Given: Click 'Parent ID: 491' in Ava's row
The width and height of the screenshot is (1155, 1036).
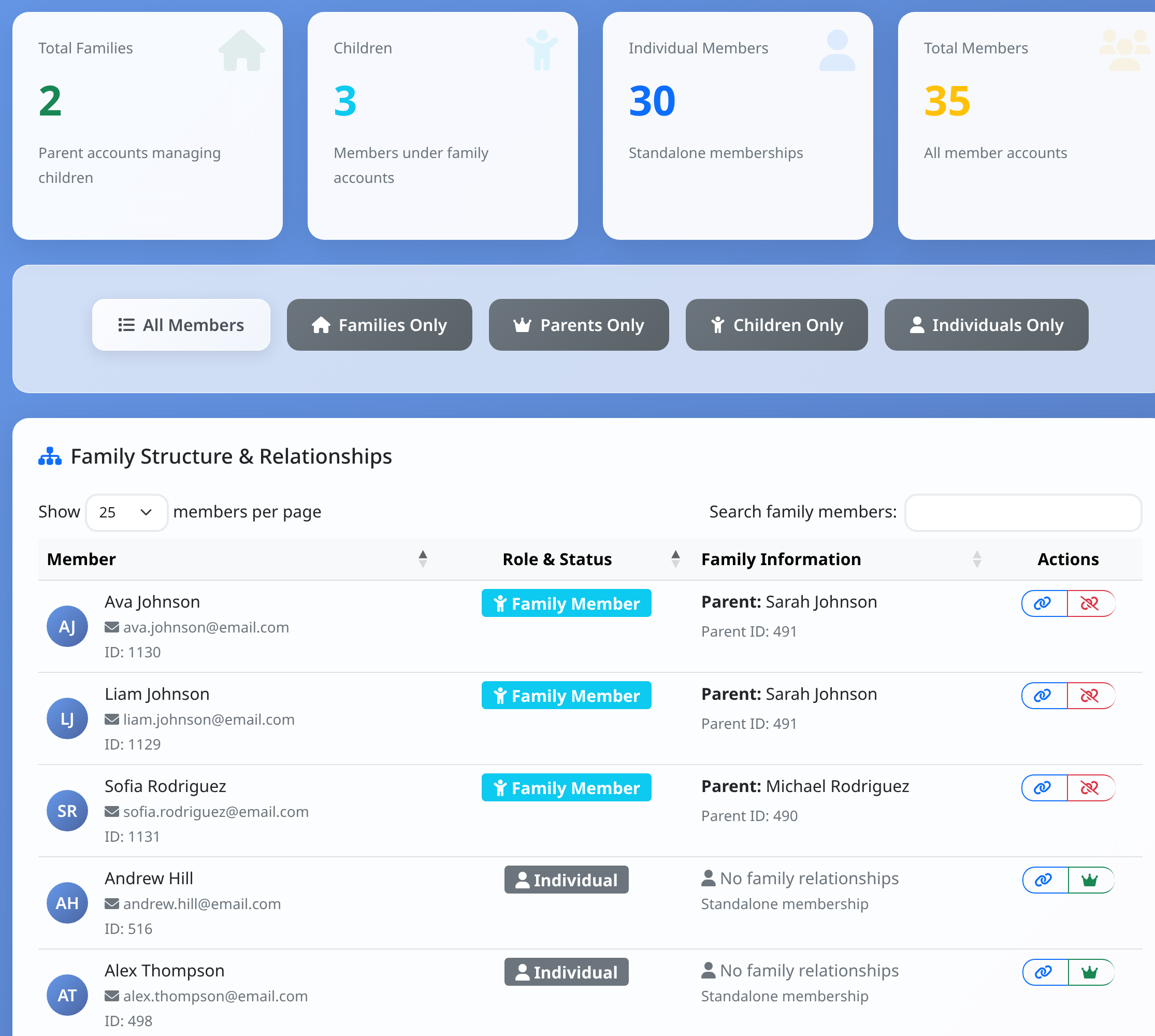Looking at the screenshot, I should click(749, 631).
